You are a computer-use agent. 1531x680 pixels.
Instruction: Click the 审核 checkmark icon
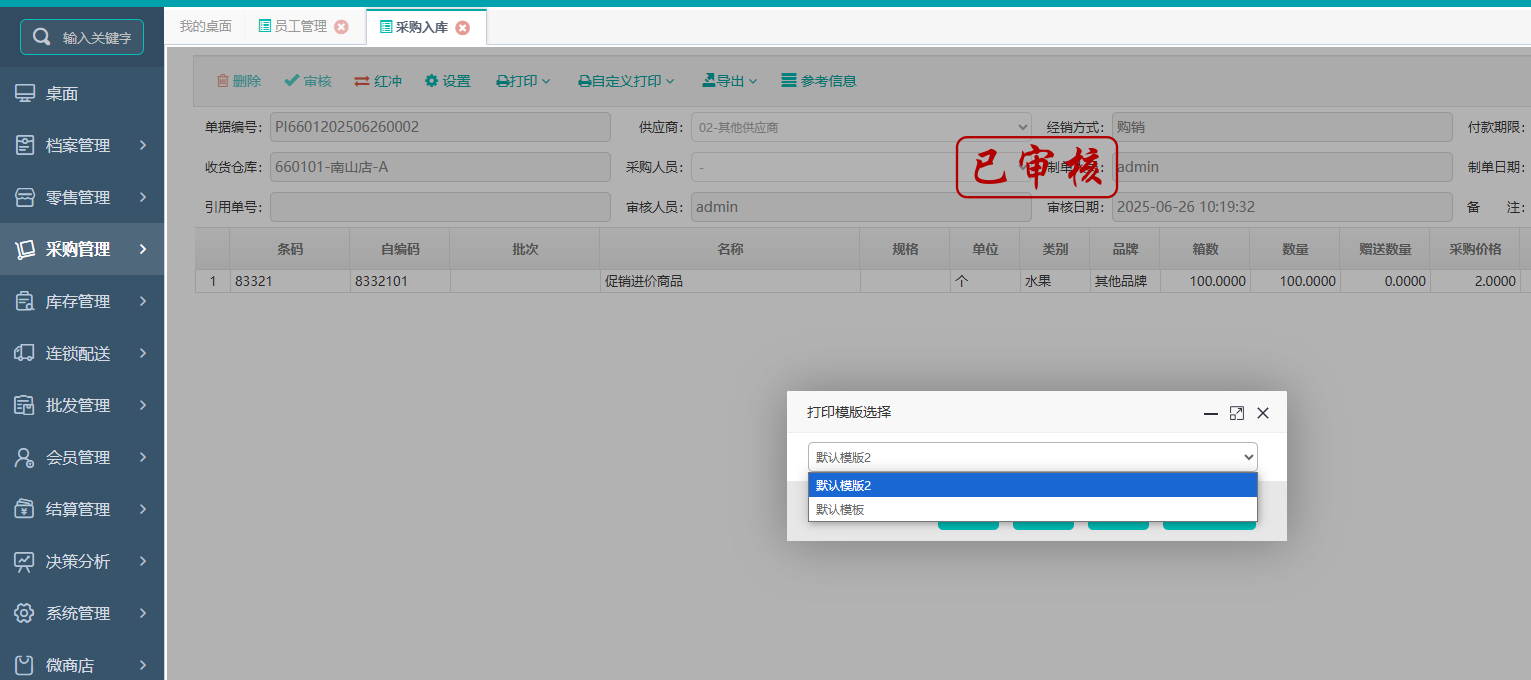coord(291,81)
